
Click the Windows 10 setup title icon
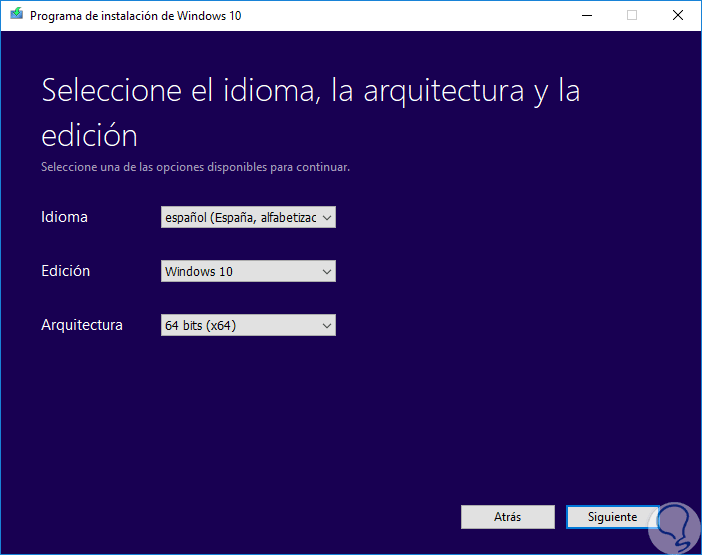coord(17,14)
